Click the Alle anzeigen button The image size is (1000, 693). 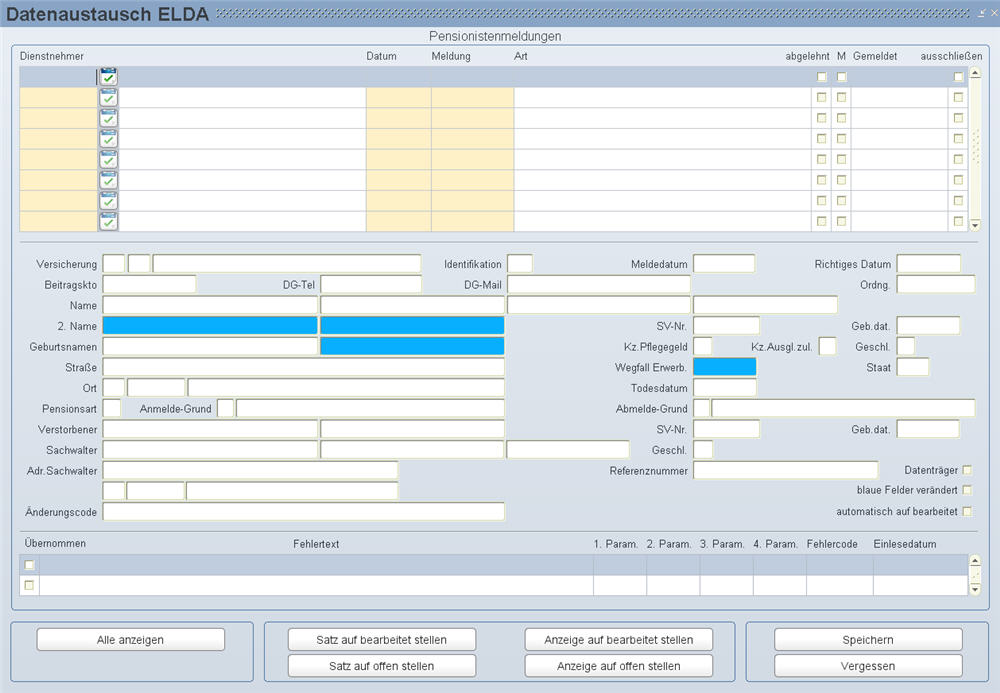click(x=131, y=640)
